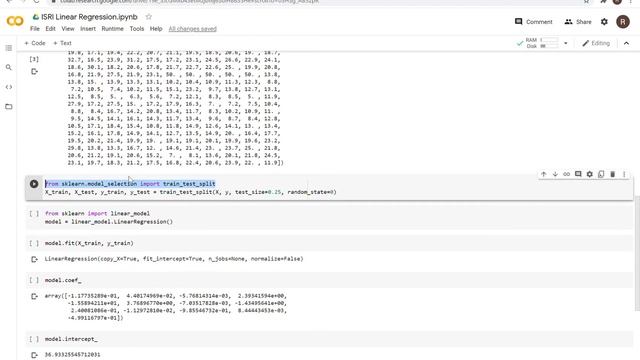
Task: Open the files folder sidebar icon
Action: tap(9, 107)
